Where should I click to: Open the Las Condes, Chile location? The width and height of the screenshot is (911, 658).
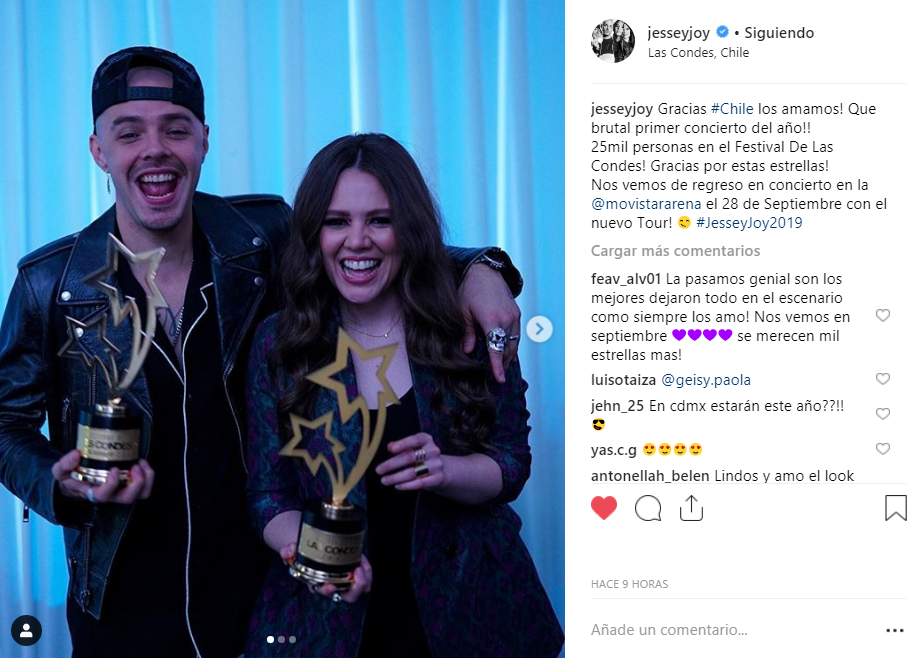(698, 52)
